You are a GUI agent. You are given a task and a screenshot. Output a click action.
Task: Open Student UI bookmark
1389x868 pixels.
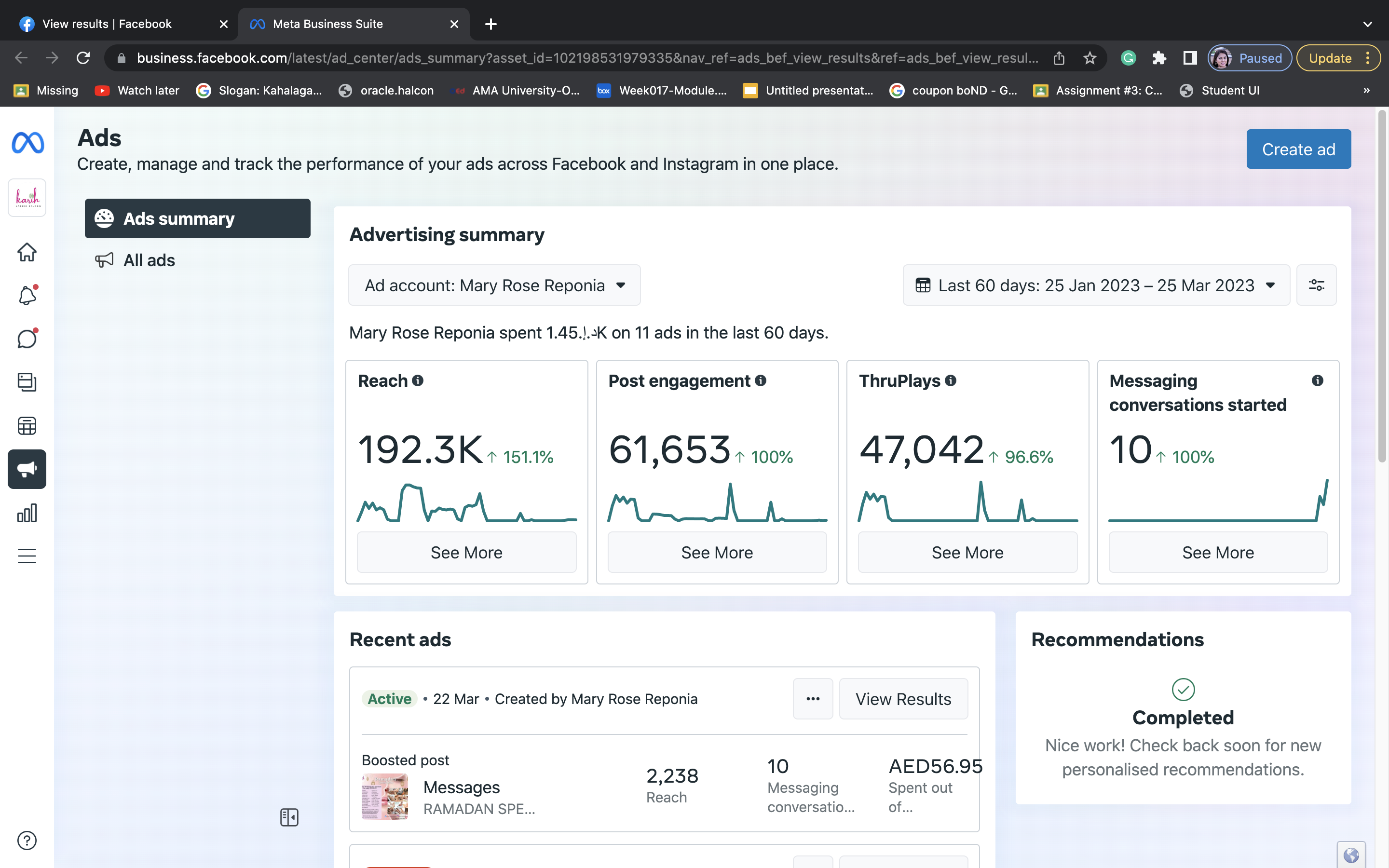click(1220, 90)
